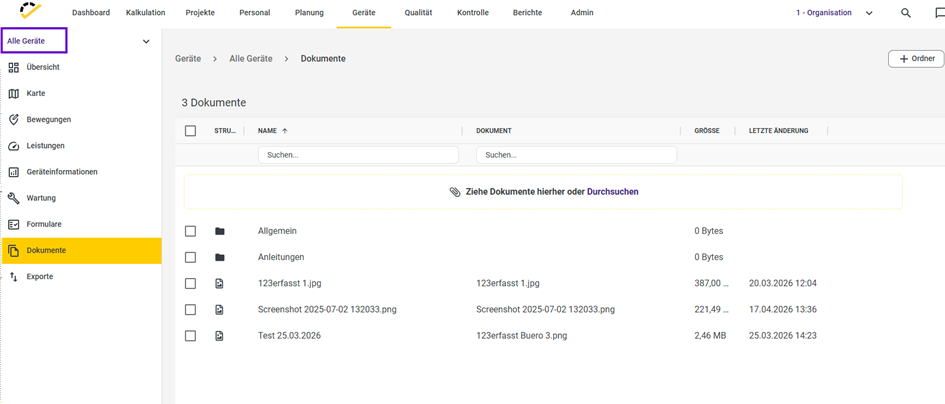The width and height of the screenshot is (945, 404).
Task: Expand the Alle Geräte sidebar chevron
Action: tap(146, 42)
